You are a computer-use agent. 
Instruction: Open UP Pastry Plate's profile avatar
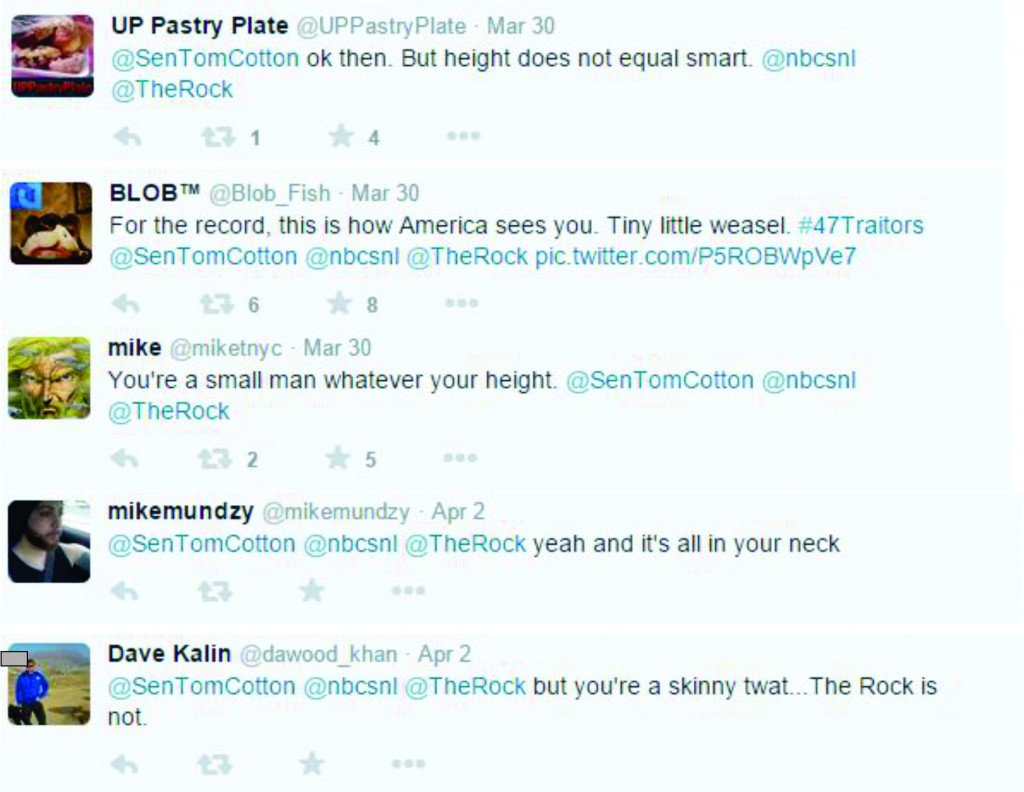pyautogui.click(x=52, y=56)
